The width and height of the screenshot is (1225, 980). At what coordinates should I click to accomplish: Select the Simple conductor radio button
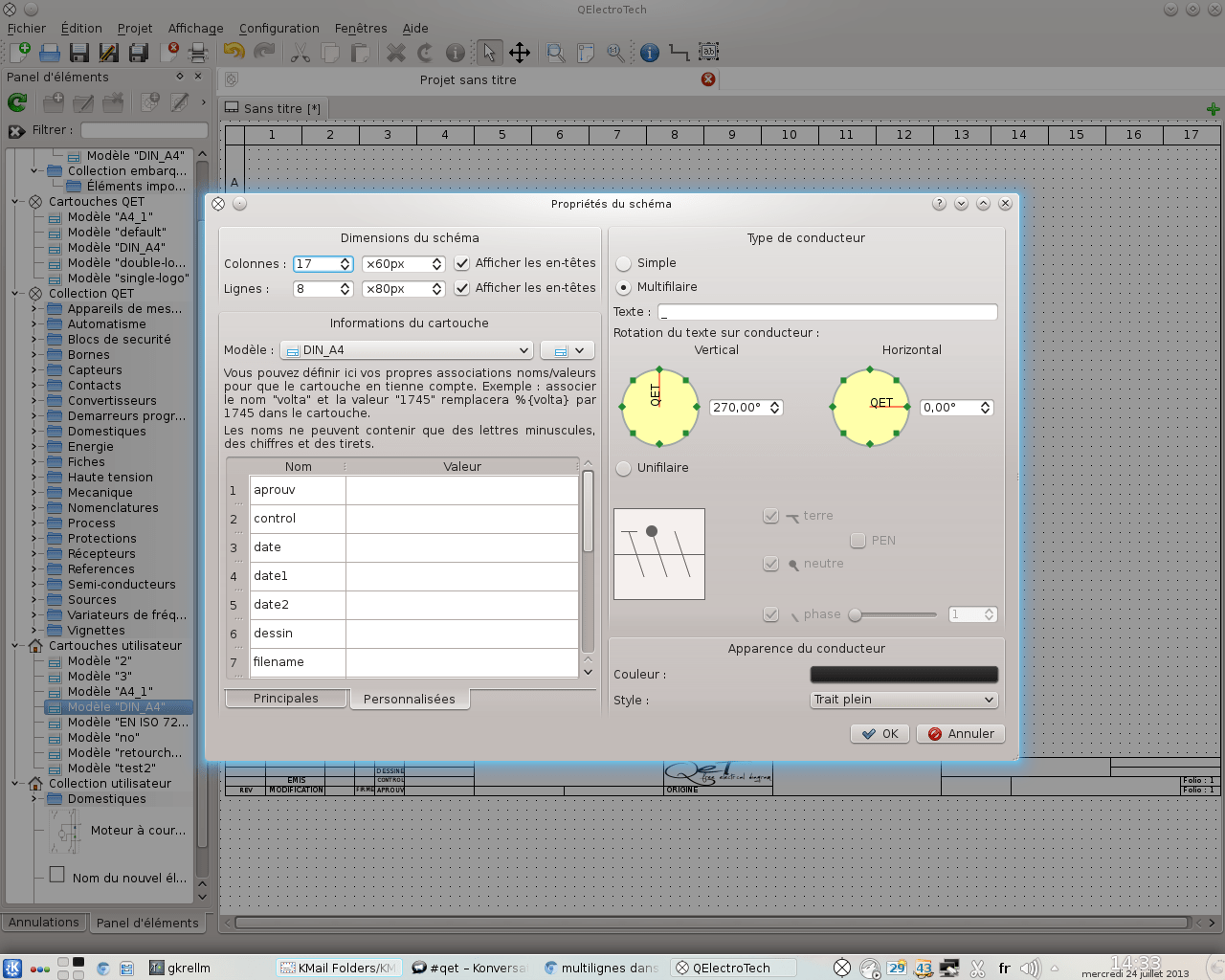click(624, 263)
